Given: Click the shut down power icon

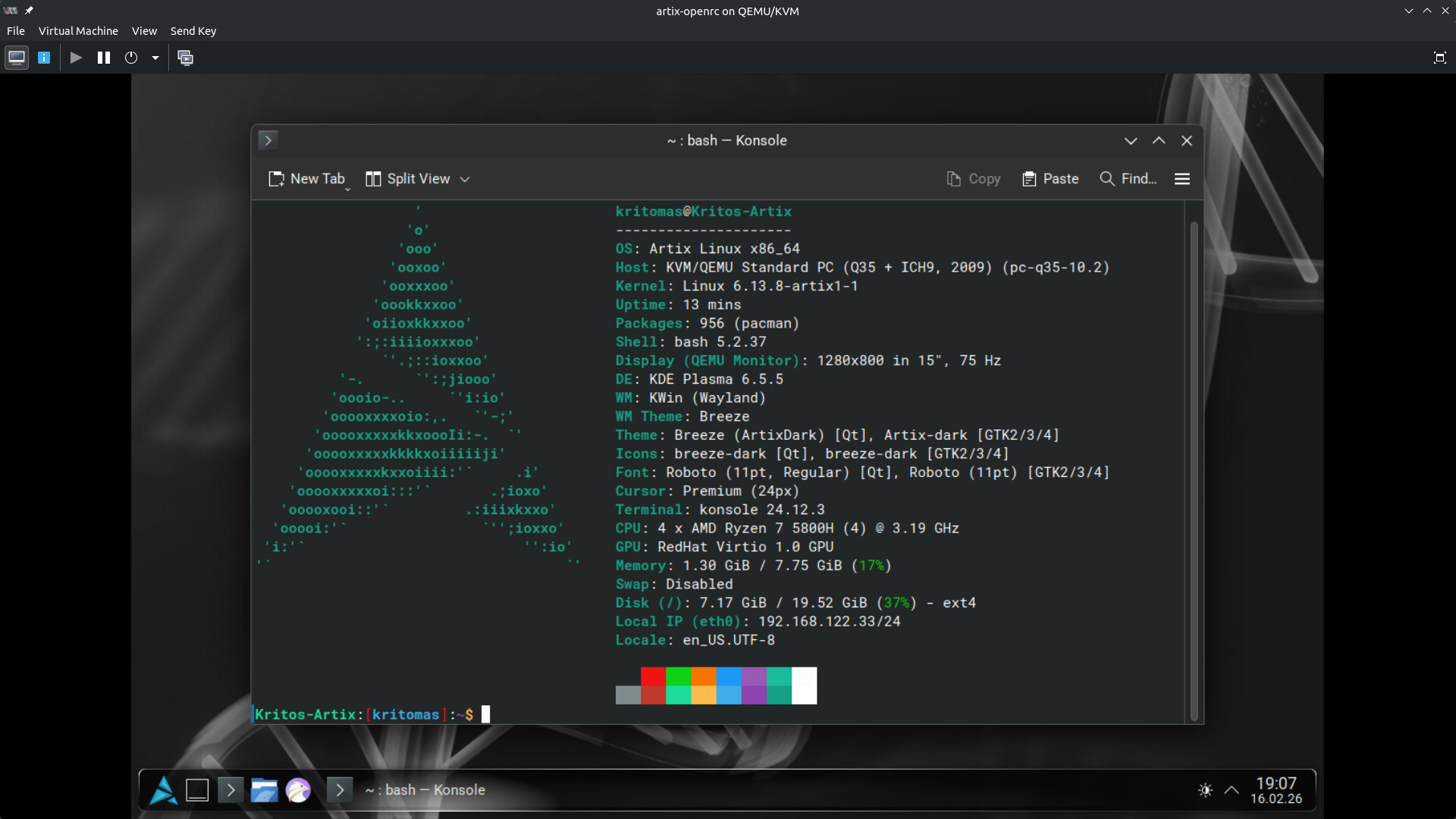Looking at the screenshot, I should [131, 58].
